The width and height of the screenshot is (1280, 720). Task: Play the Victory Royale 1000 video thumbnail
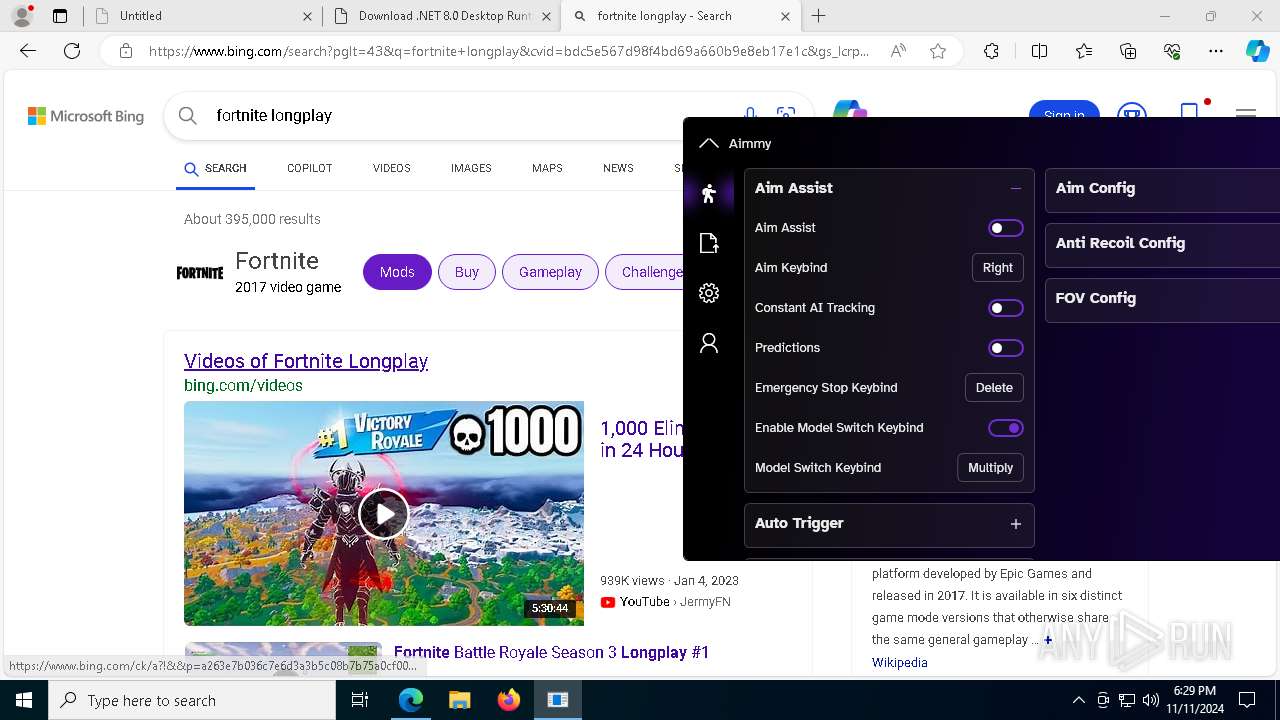pos(384,514)
